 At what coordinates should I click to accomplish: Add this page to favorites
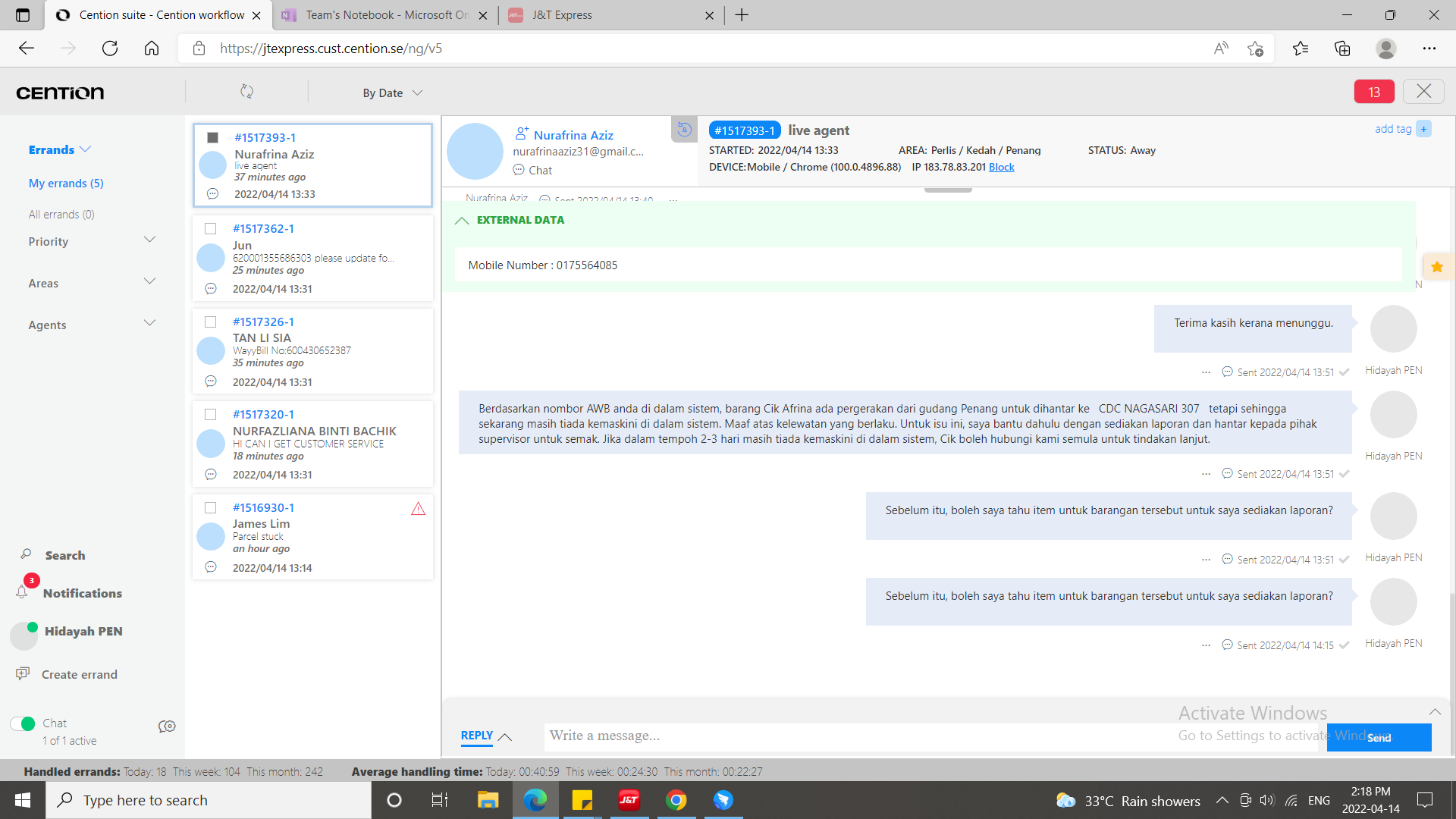point(1255,49)
